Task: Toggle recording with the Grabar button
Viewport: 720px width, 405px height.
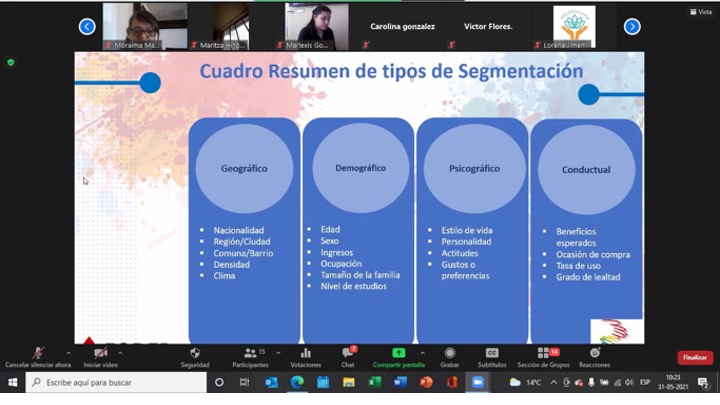Action: 451,355
